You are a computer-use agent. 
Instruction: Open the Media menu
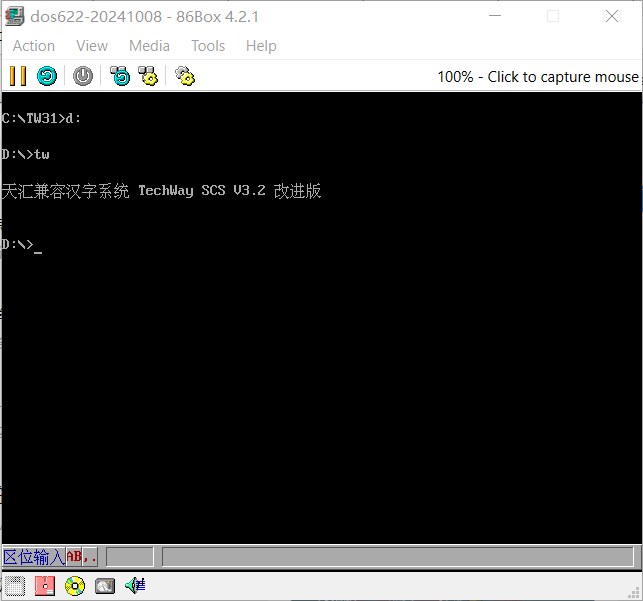(x=149, y=46)
